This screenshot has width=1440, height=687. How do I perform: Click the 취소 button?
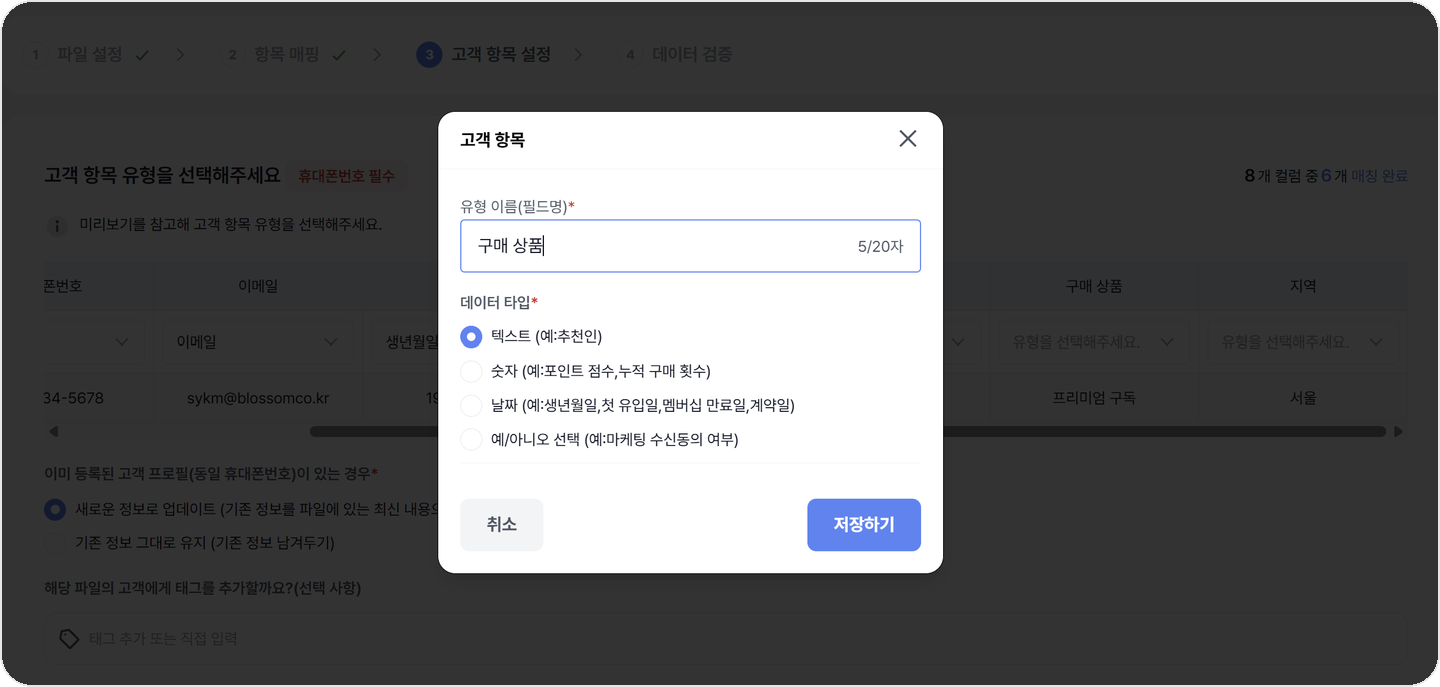pyautogui.click(x=501, y=525)
